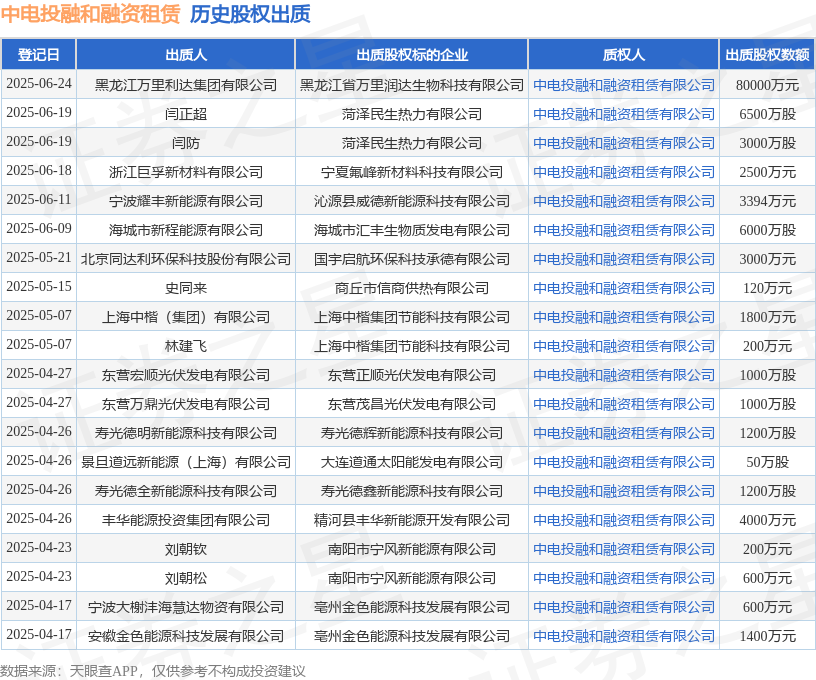Open the 质权人 link in the 刘朝松 row
This screenshot has width=816, height=680.
tap(623, 578)
